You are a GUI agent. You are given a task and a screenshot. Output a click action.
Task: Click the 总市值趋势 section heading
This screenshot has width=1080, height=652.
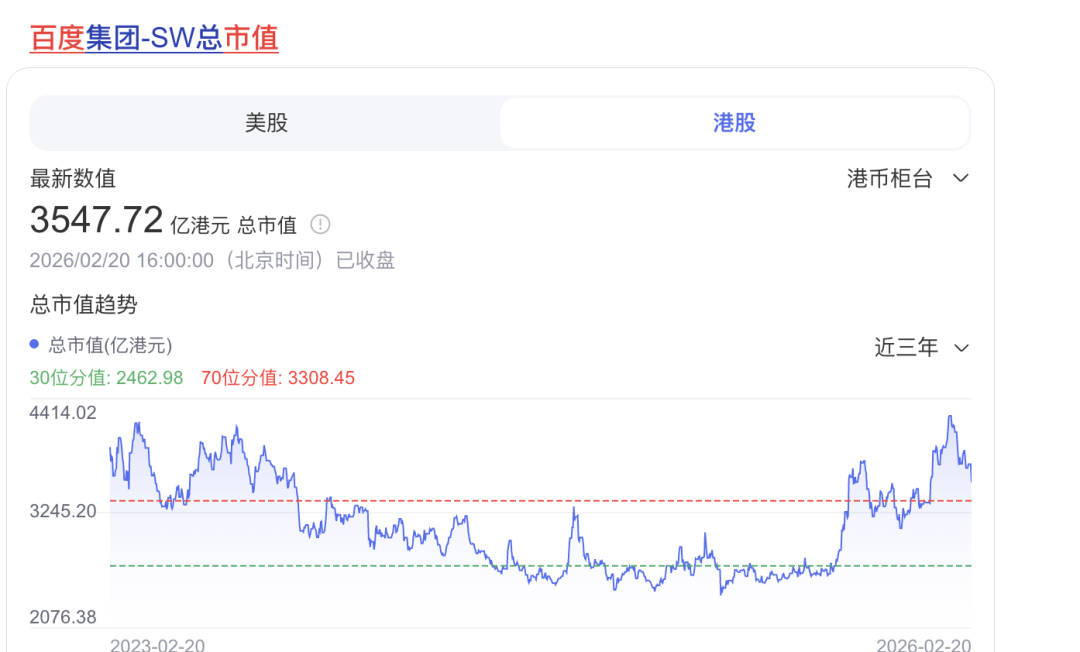click(83, 306)
